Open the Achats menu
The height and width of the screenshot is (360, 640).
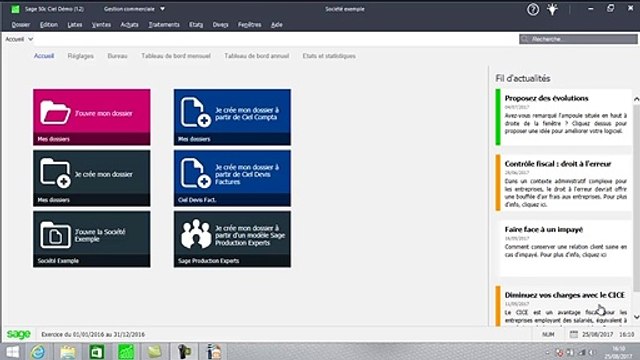(x=129, y=24)
